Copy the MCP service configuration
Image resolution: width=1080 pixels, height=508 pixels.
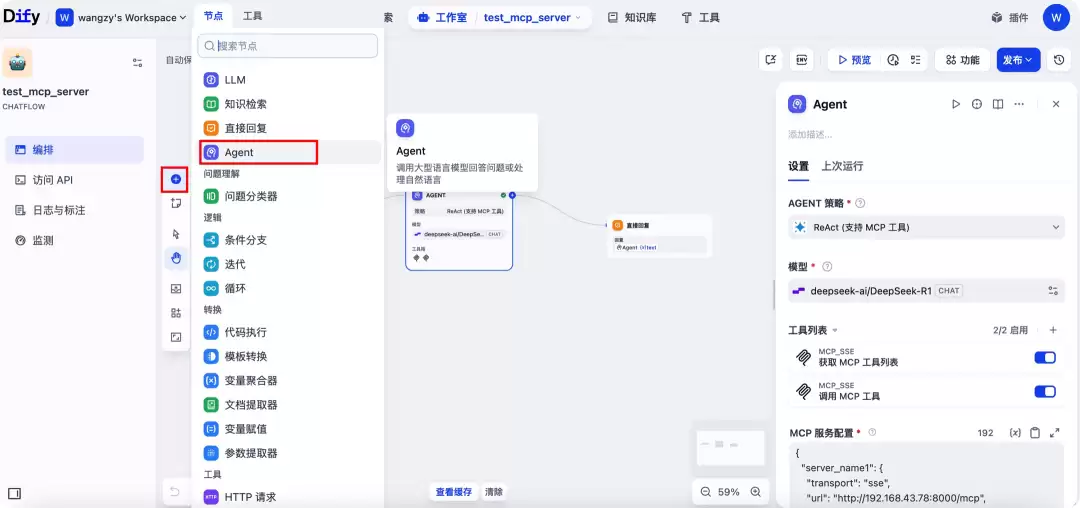point(1035,433)
